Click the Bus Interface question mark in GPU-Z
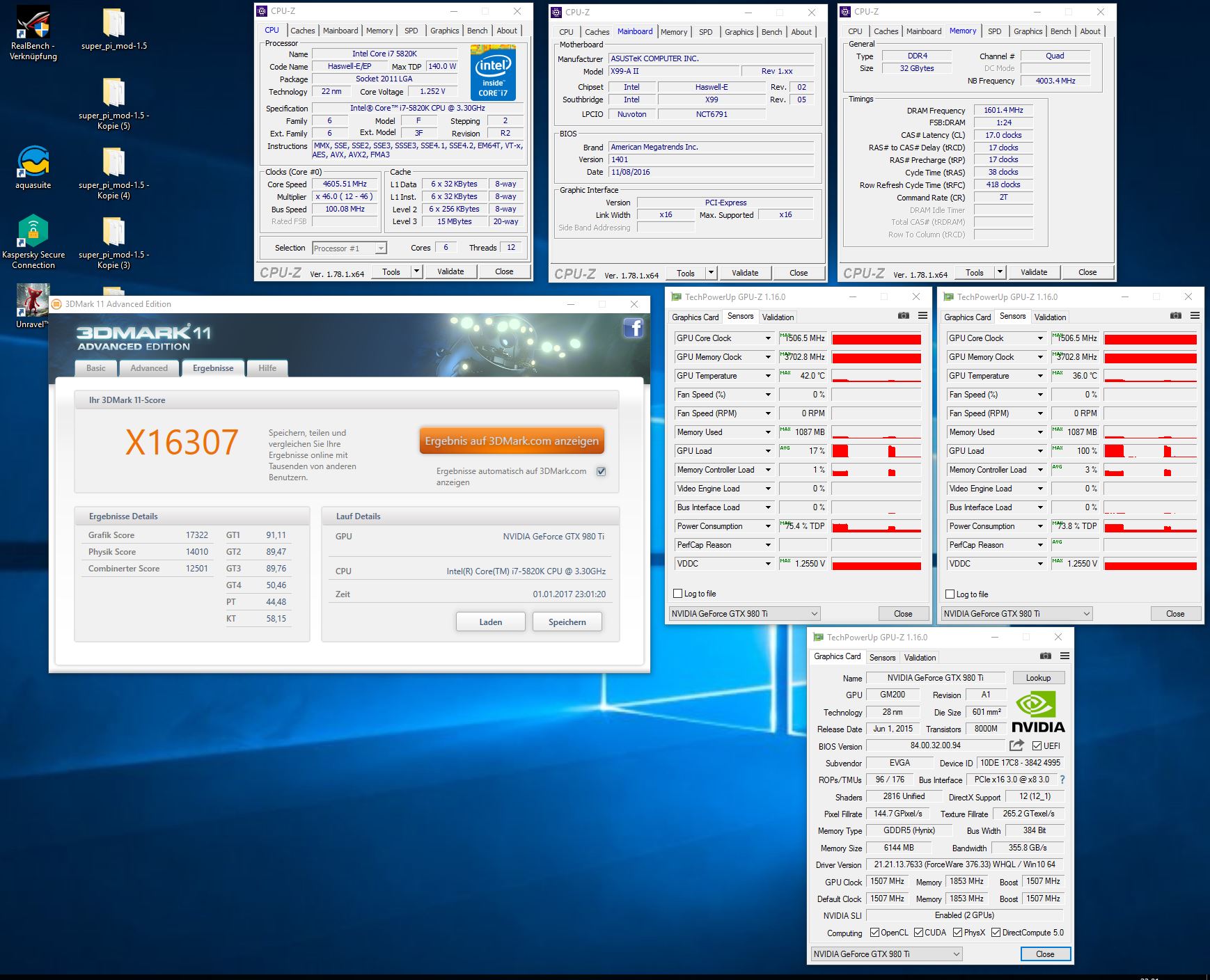1210x980 pixels. pos(1062,780)
